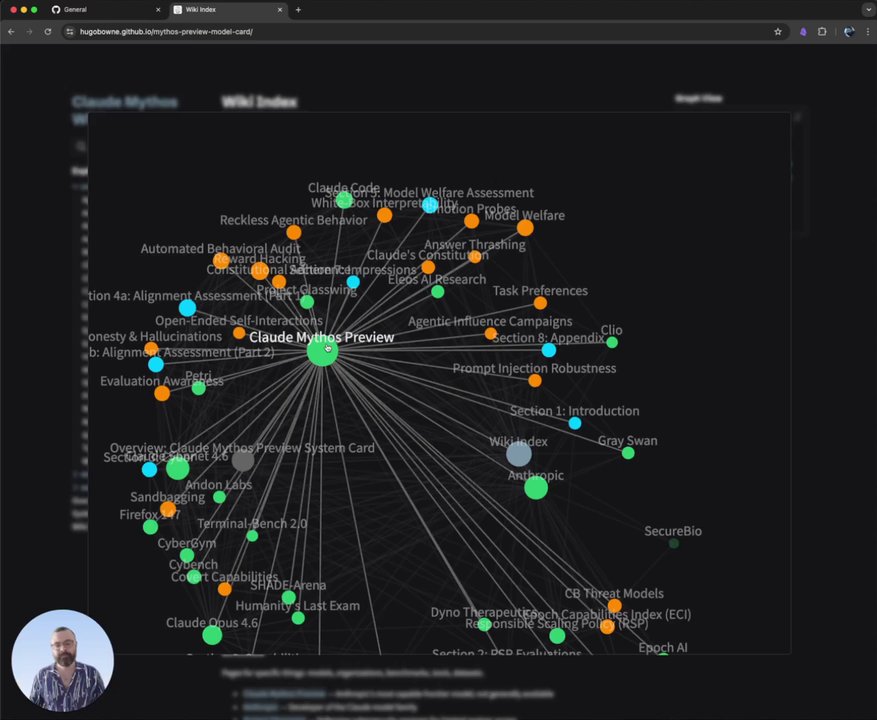
Task: Select the CB Threat Models orange node
Action: [614, 606]
